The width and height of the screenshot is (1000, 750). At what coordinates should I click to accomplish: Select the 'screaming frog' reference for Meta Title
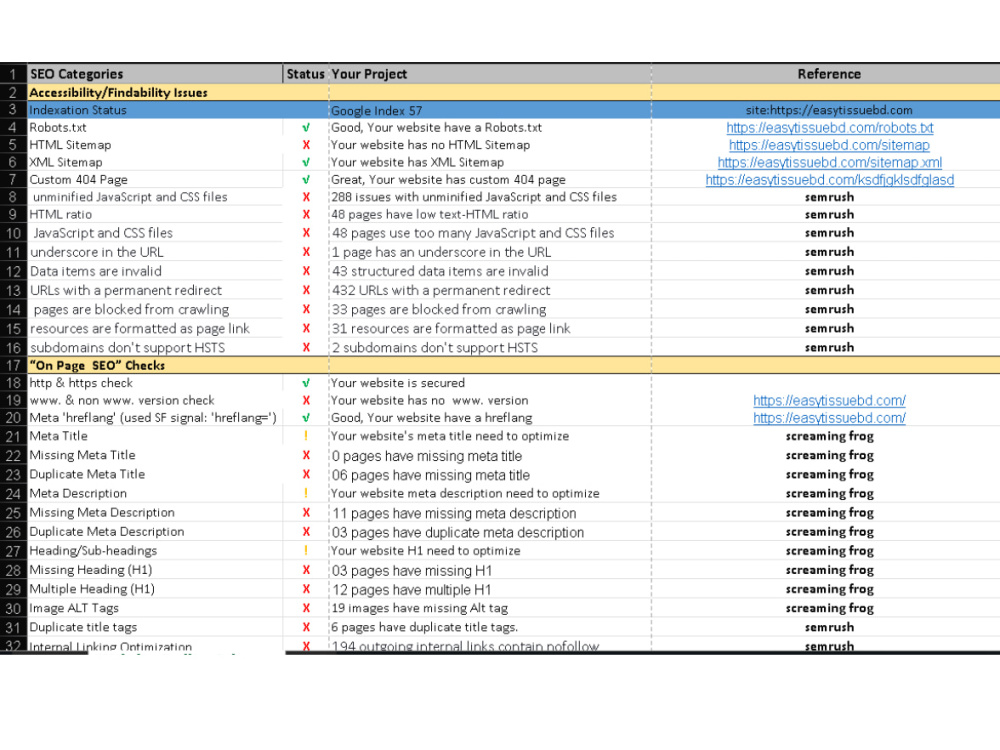point(829,436)
